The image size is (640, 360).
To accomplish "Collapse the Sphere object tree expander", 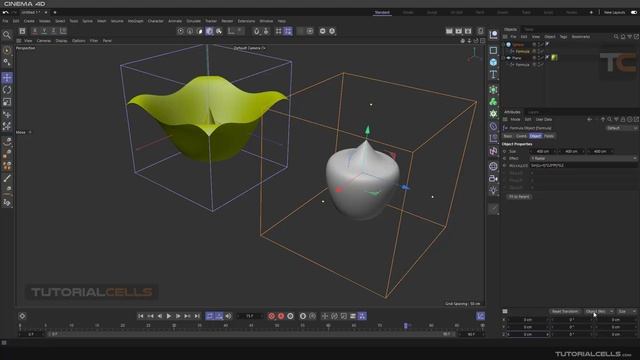I will [504, 44].
